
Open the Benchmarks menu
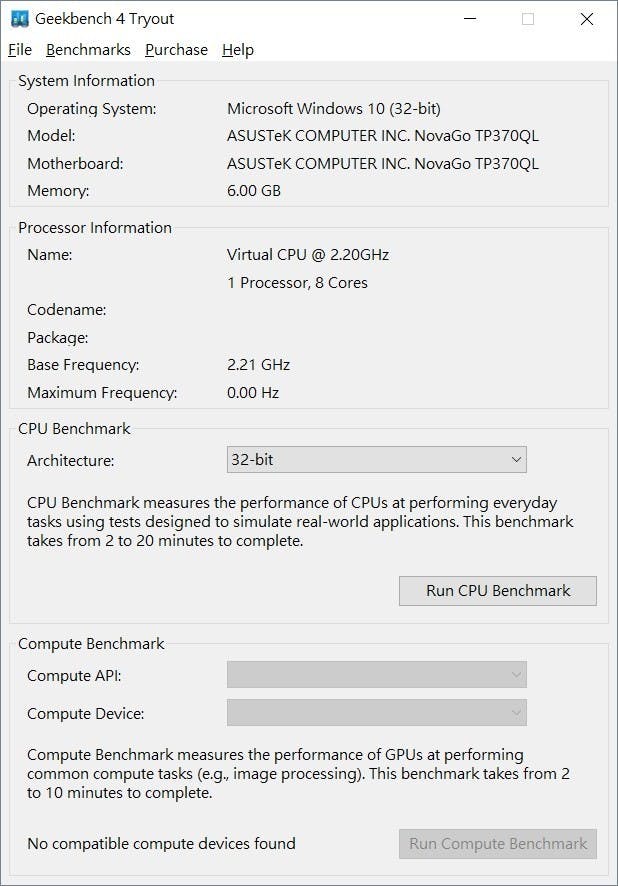pos(88,50)
